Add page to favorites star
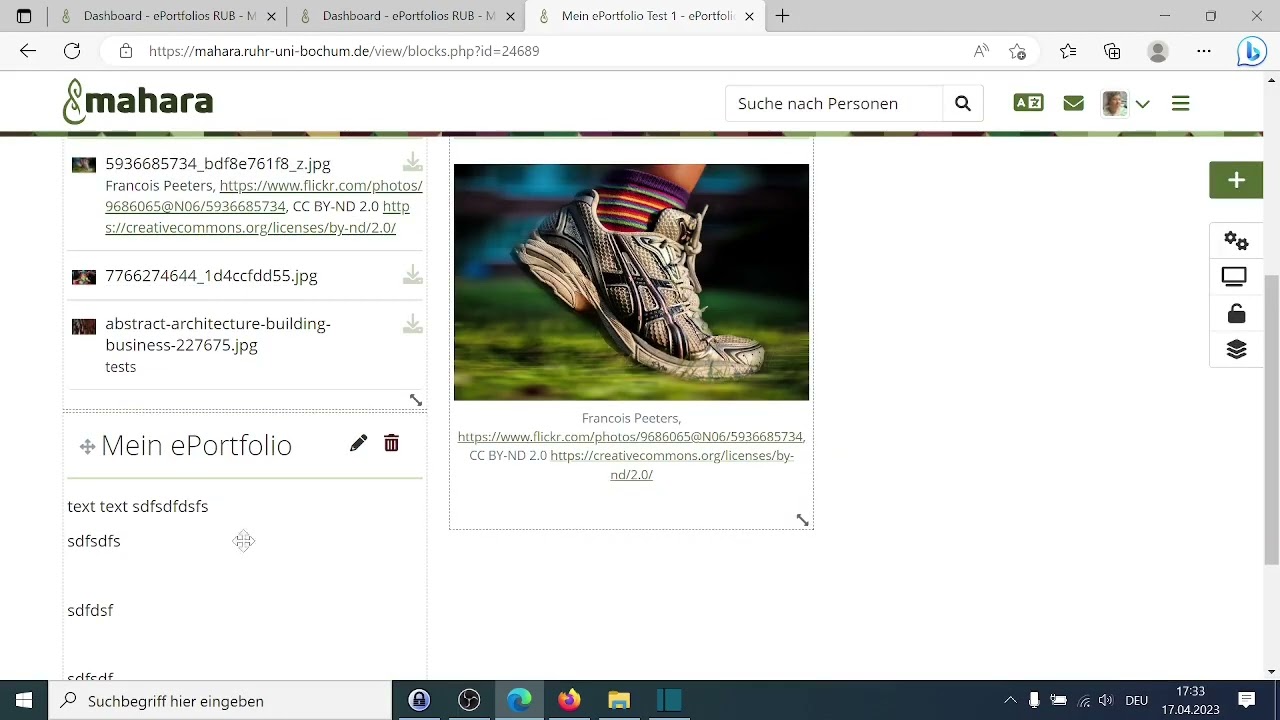Image resolution: width=1280 pixels, height=720 pixels. tap(1017, 51)
